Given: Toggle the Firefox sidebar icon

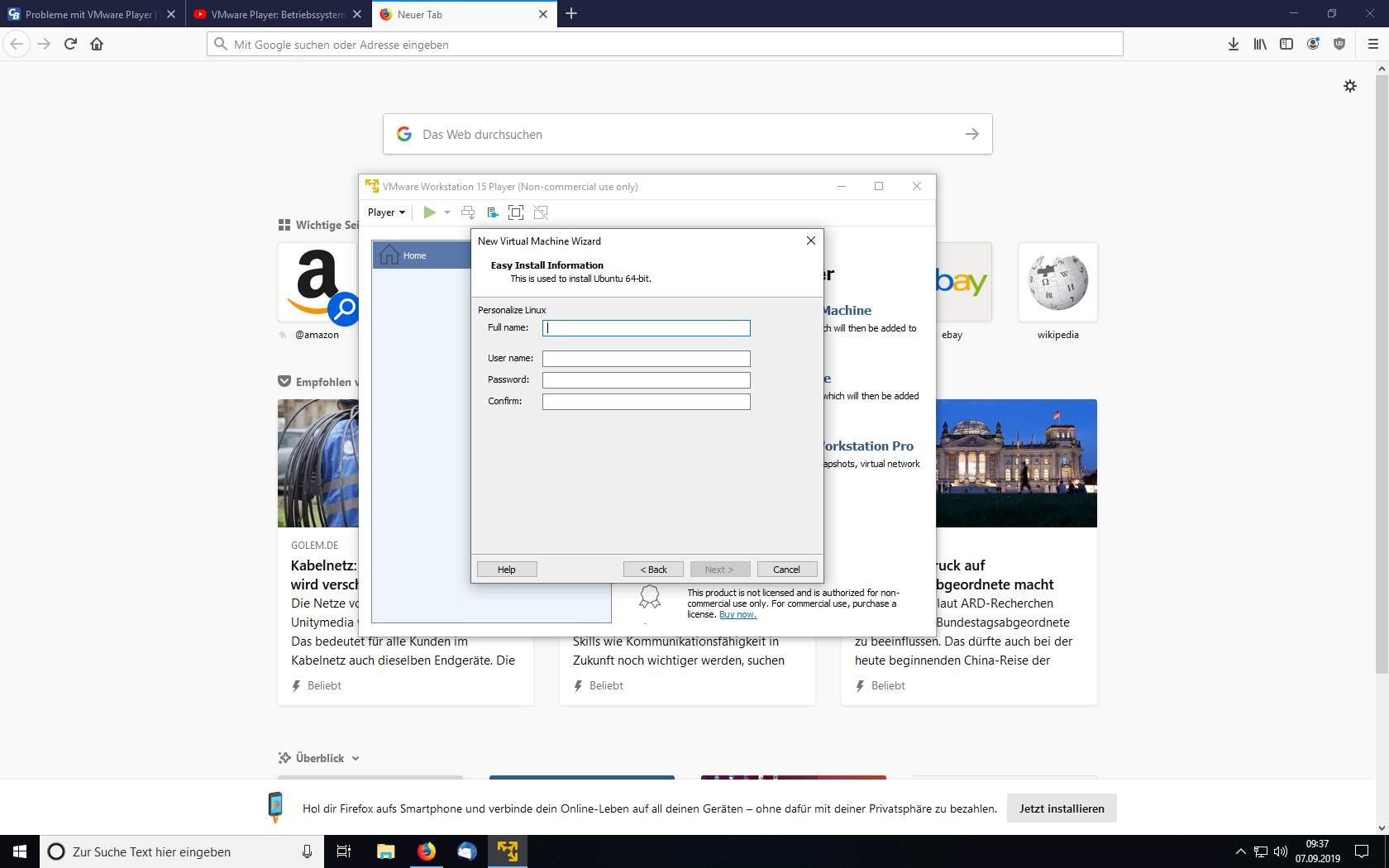Looking at the screenshot, I should click(x=1286, y=44).
